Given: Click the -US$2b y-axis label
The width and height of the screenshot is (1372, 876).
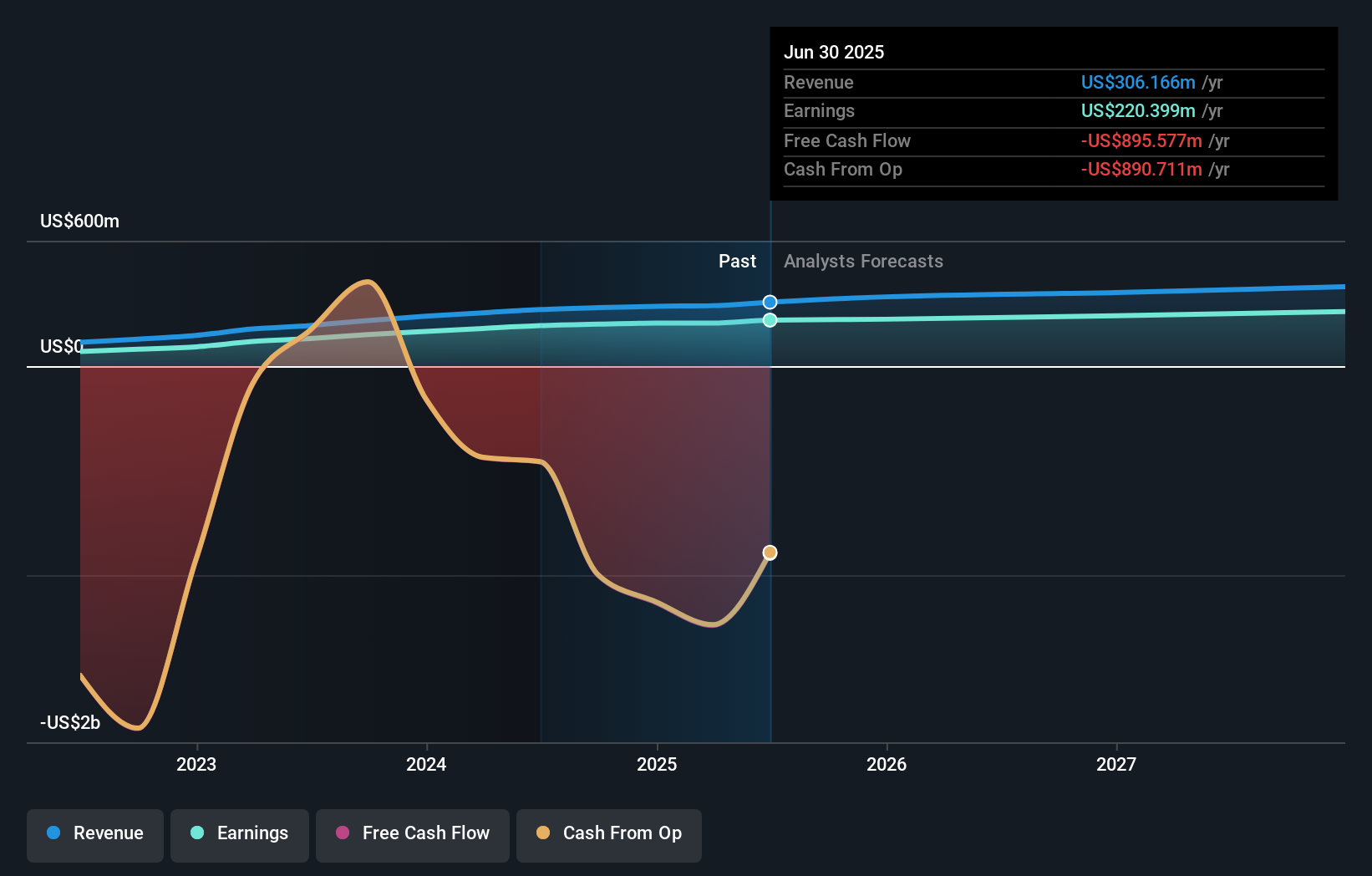Looking at the screenshot, I should [70, 722].
